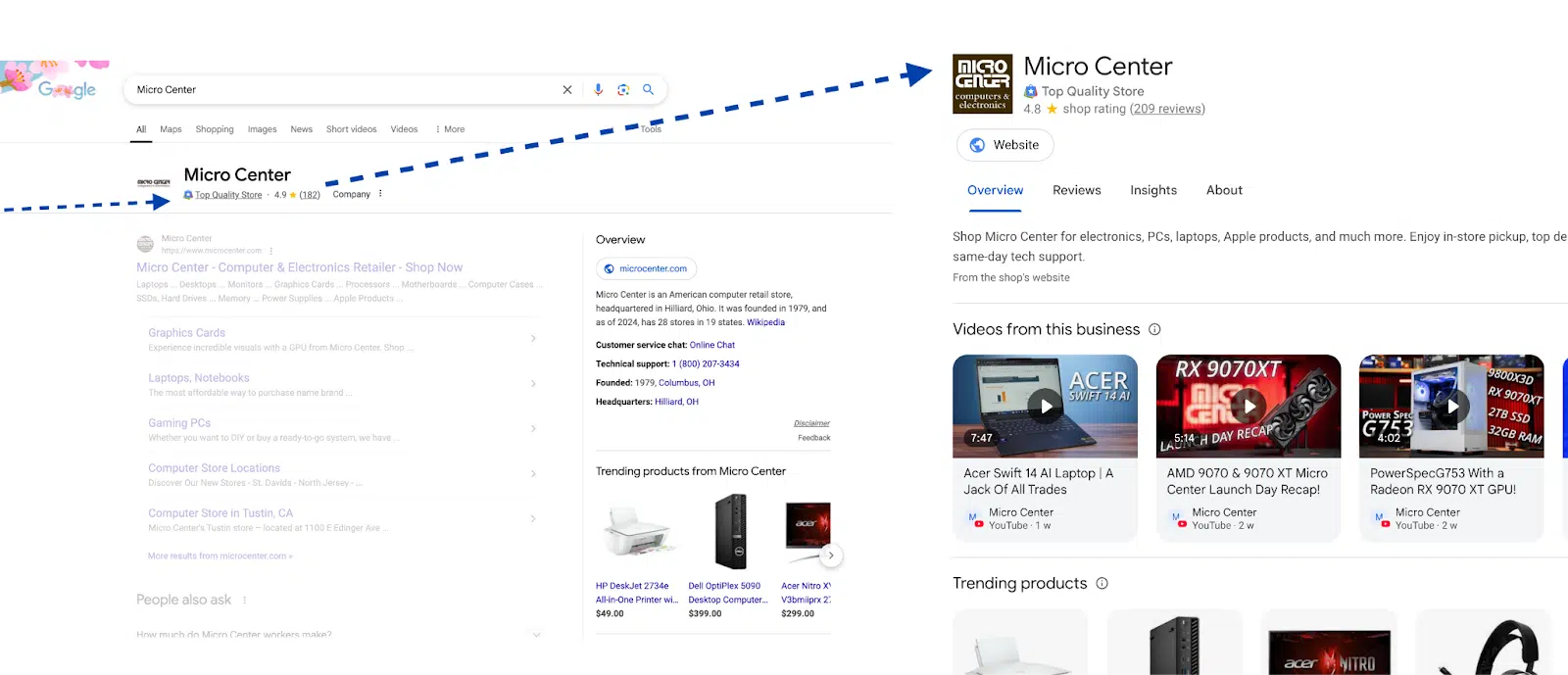Viewport: 1568px width, 675px height.
Task: Expand the Laptops, Notebooks sitelink chevron
Action: click(x=533, y=383)
